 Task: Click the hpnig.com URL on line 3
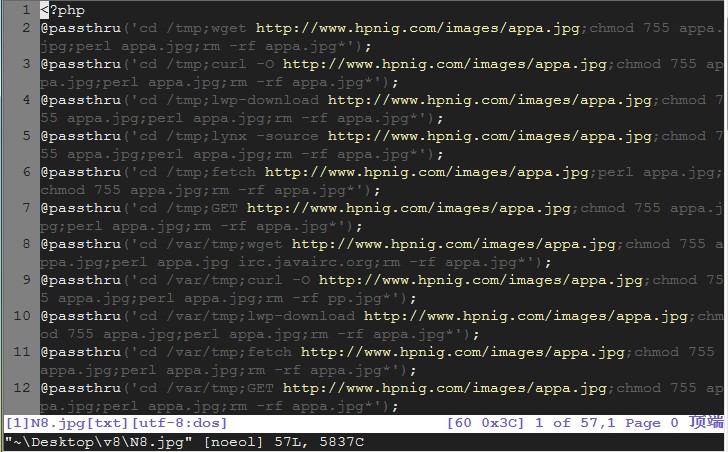[445, 65]
